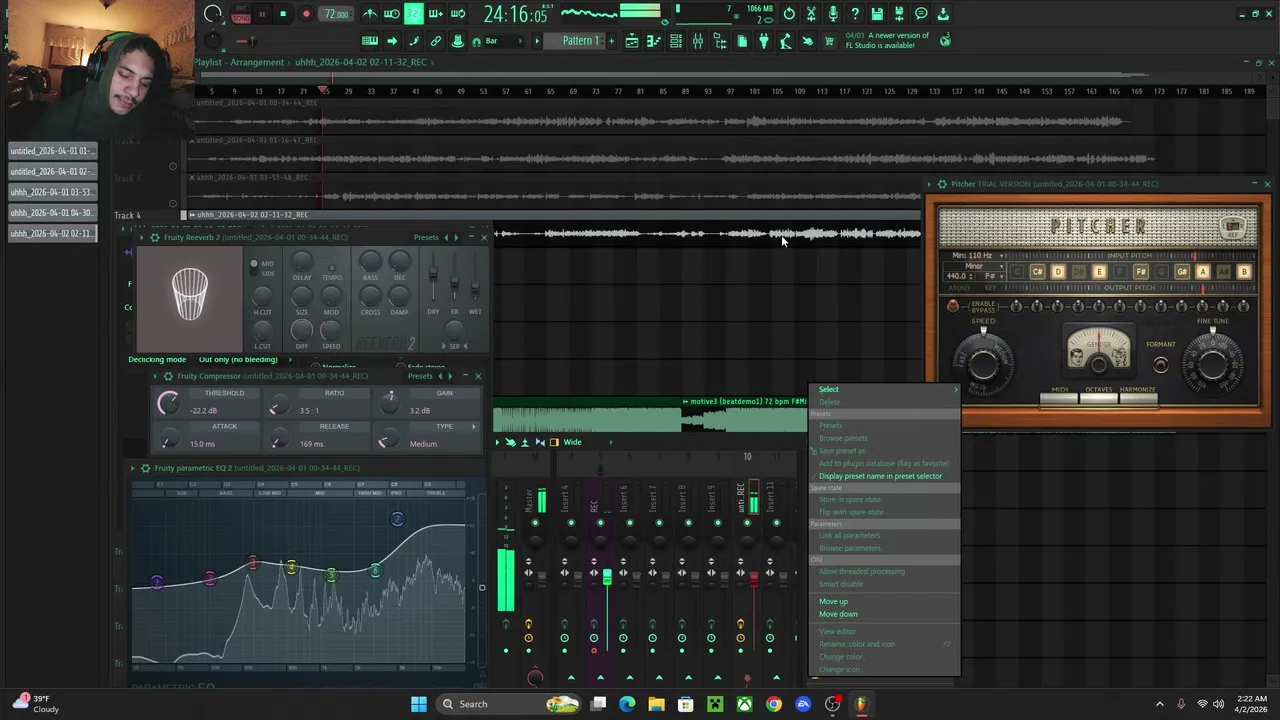Image resolution: width=1280 pixels, height=720 pixels.
Task: Click the Threshold knob in Fruity Compressor
Action: [169, 402]
